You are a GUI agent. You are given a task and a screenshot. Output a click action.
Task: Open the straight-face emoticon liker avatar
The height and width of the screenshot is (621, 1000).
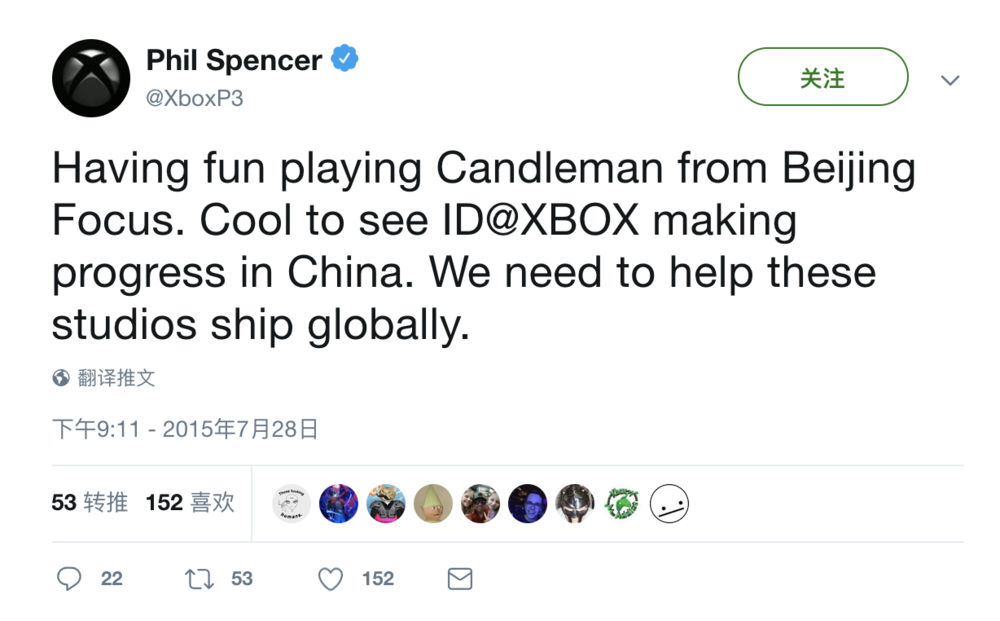tap(669, 504)
